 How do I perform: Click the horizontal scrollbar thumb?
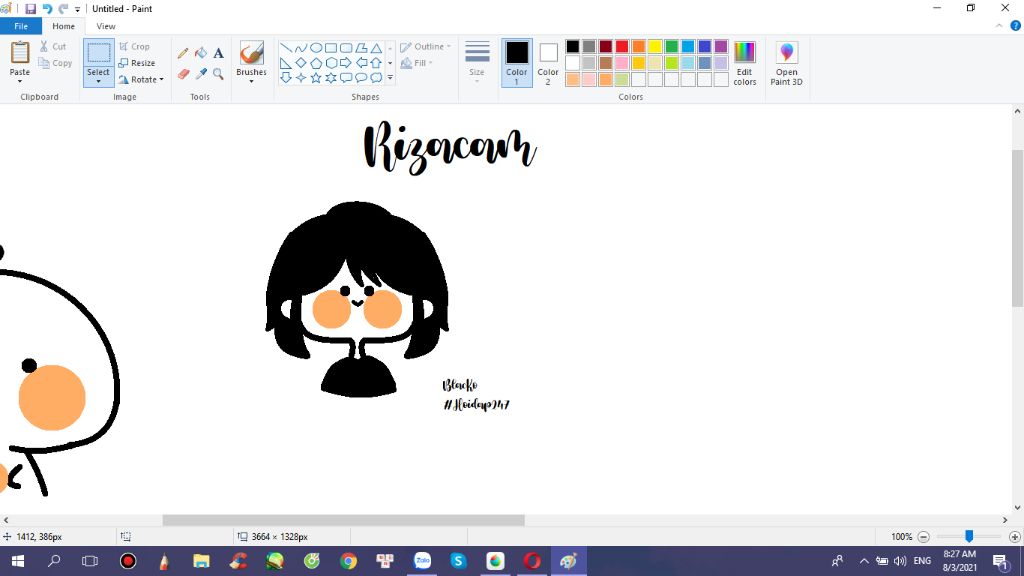344,520
